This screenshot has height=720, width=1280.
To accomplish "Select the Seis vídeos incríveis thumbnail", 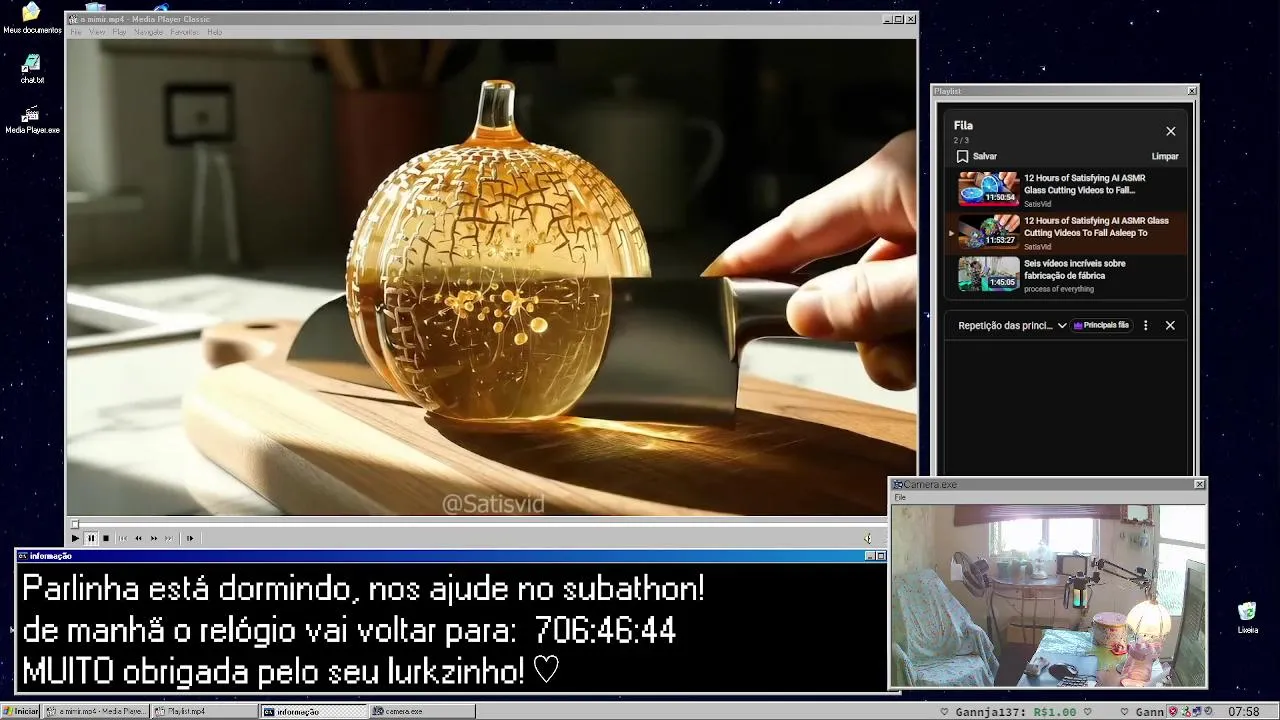I will pos(988,274).
